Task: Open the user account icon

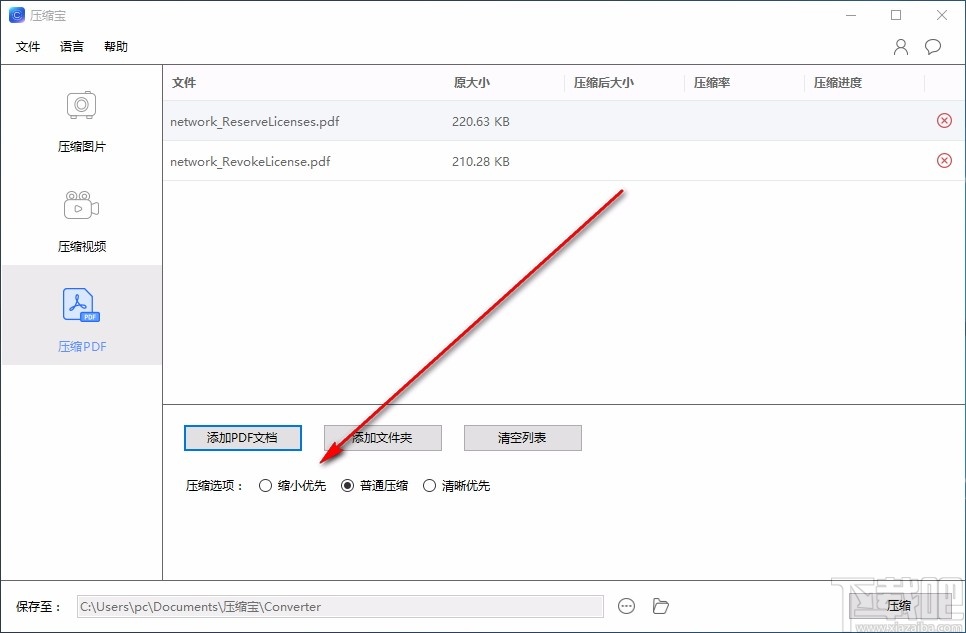Action: [901, 47]
